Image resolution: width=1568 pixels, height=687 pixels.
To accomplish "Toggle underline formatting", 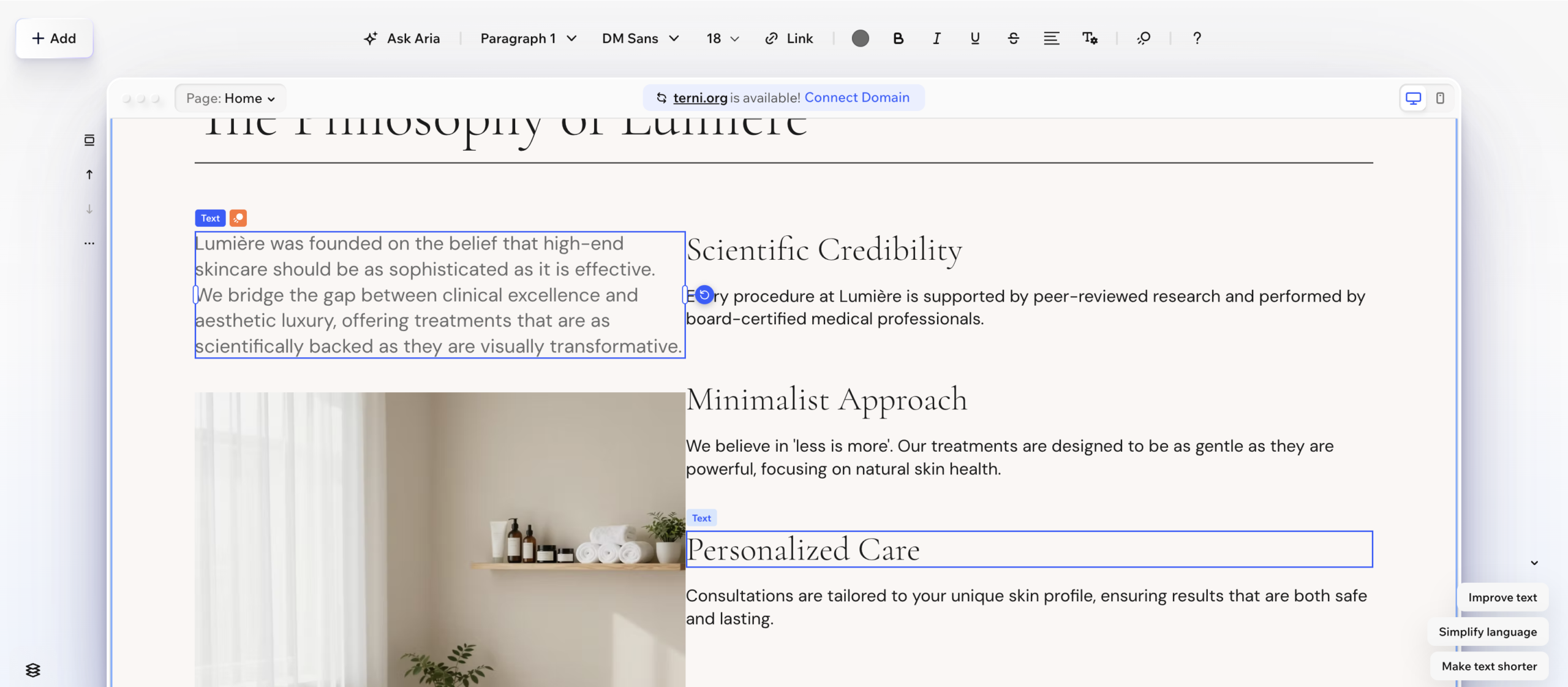I will 975,39.
